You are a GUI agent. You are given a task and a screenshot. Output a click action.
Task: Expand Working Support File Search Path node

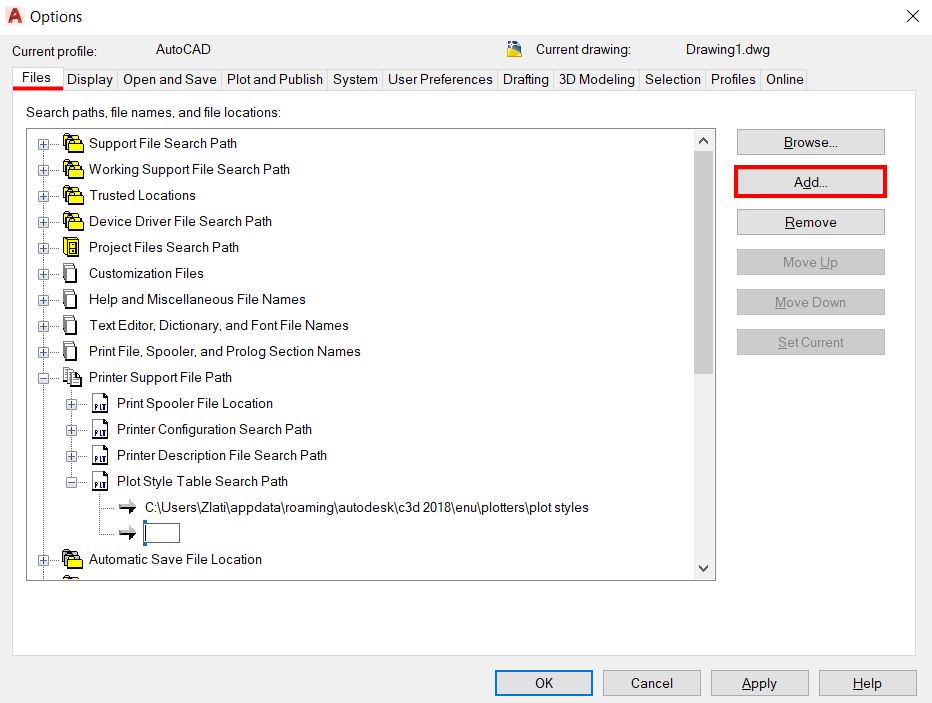click(x=43, y=171)
